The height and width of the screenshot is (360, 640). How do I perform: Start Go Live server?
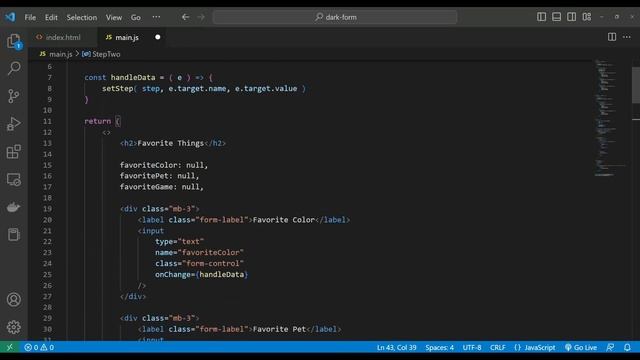pos(581,347)
